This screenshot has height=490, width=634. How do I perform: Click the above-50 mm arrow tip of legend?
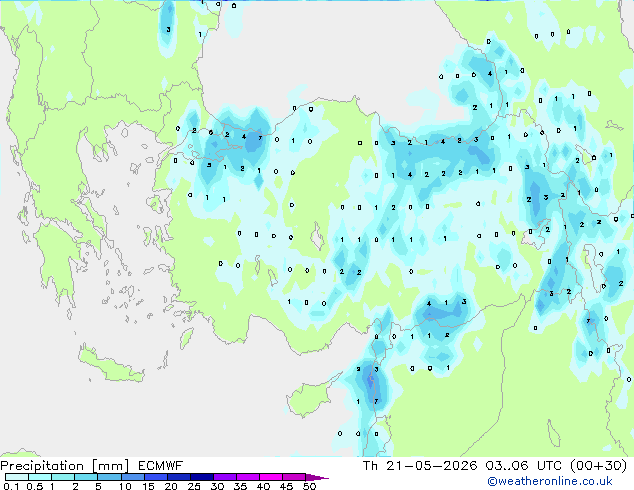[317, 477]
